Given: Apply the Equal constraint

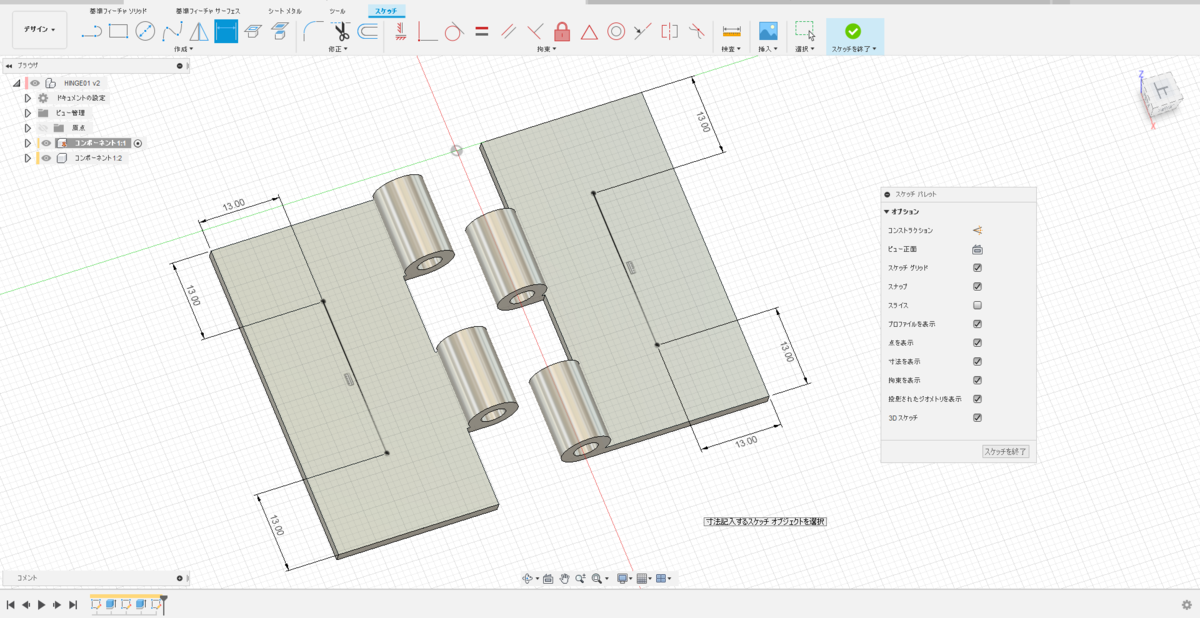Looking at the screenshot, I should [481, 31].
